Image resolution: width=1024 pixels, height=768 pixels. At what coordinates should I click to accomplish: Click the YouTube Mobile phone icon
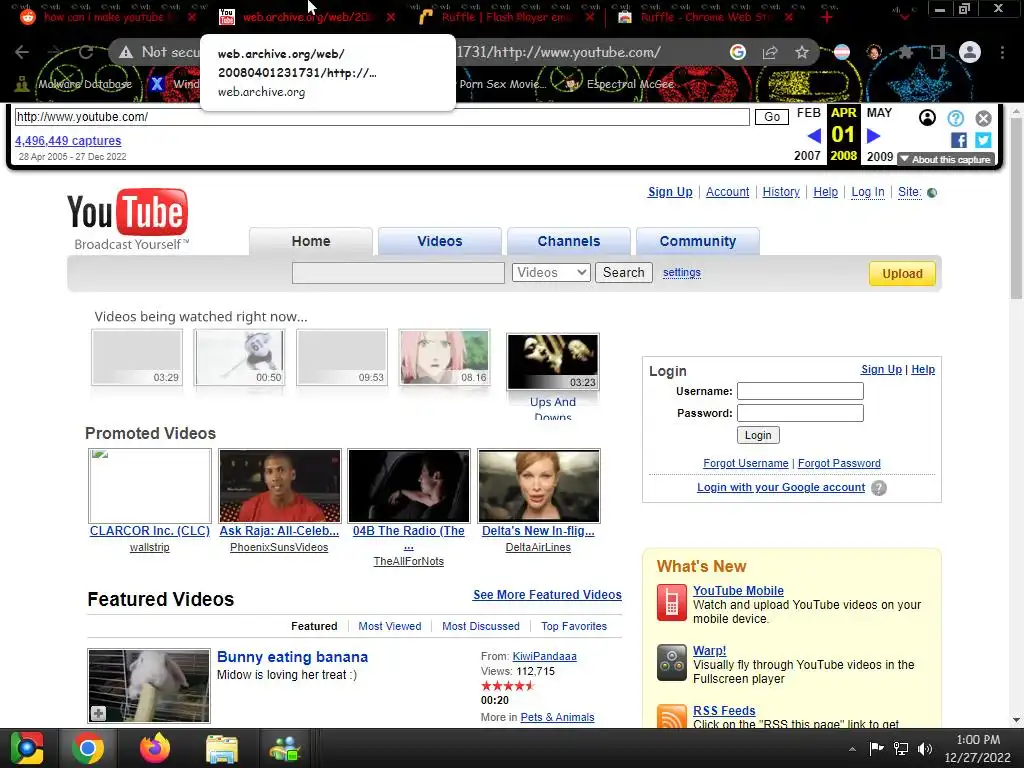pos(671,603)
